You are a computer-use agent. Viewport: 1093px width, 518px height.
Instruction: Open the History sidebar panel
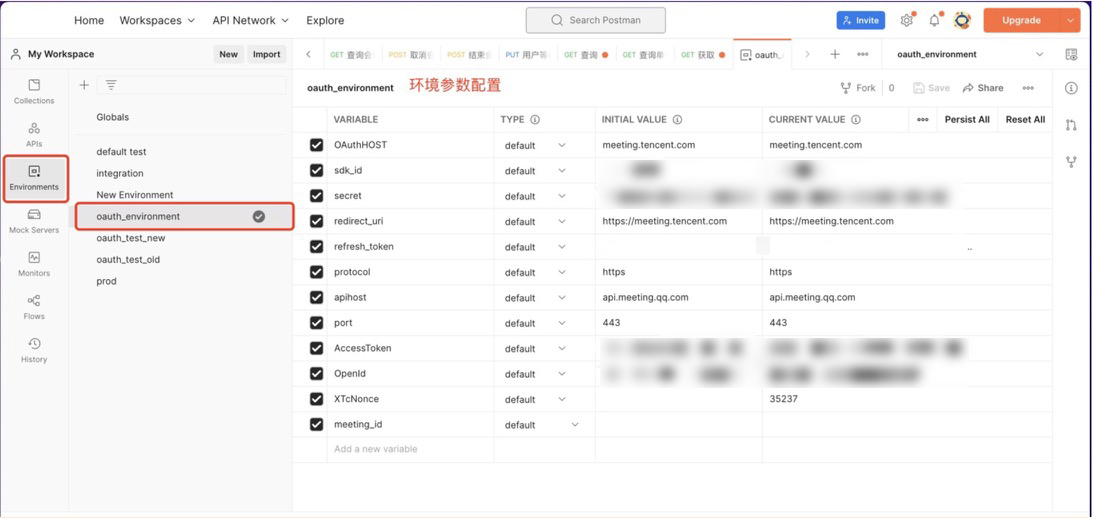33,351
